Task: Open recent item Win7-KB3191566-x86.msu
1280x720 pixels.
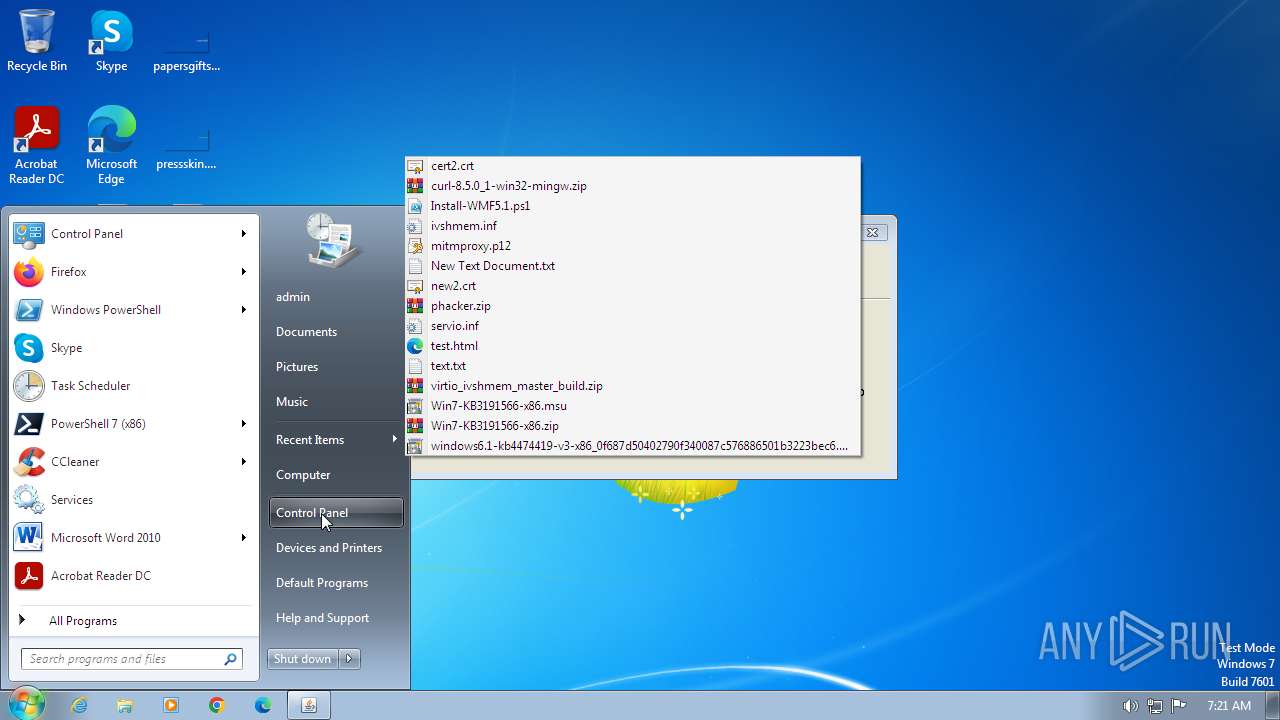Action: tap(632, 406)
